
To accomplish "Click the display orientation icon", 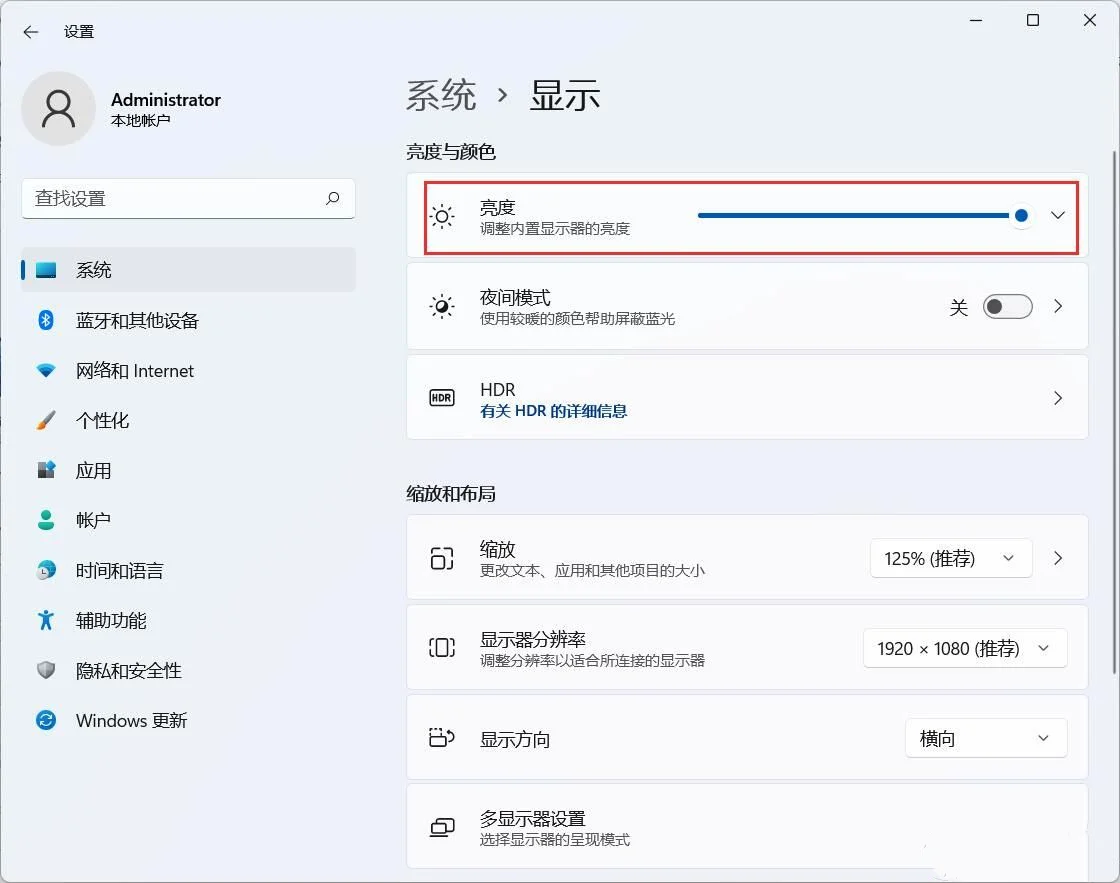I will point(441,737).
